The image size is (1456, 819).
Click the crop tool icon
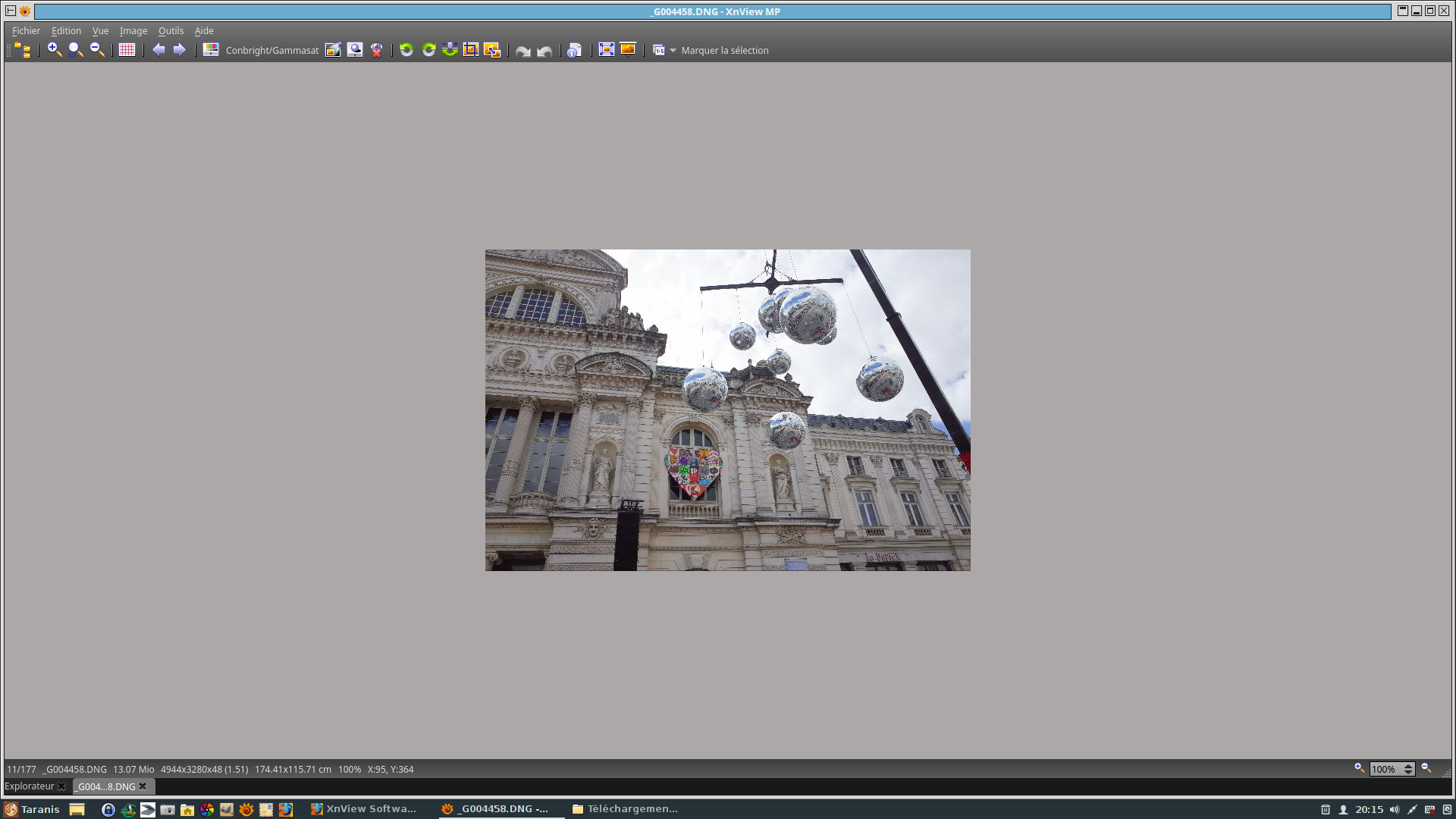(x=471, y=50)
